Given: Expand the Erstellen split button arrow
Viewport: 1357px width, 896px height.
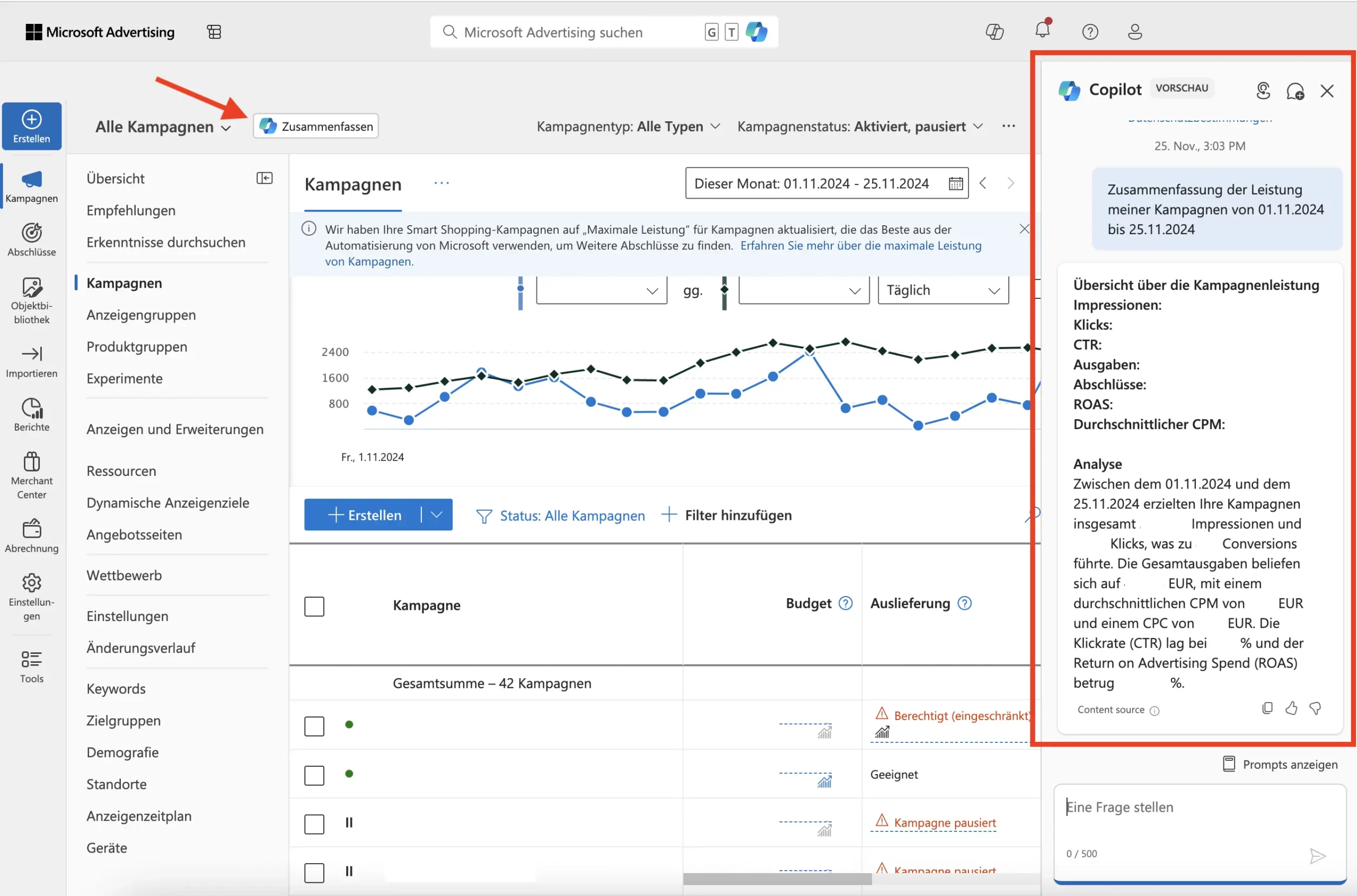Looking at the screenshot, I should click(437, 514).
